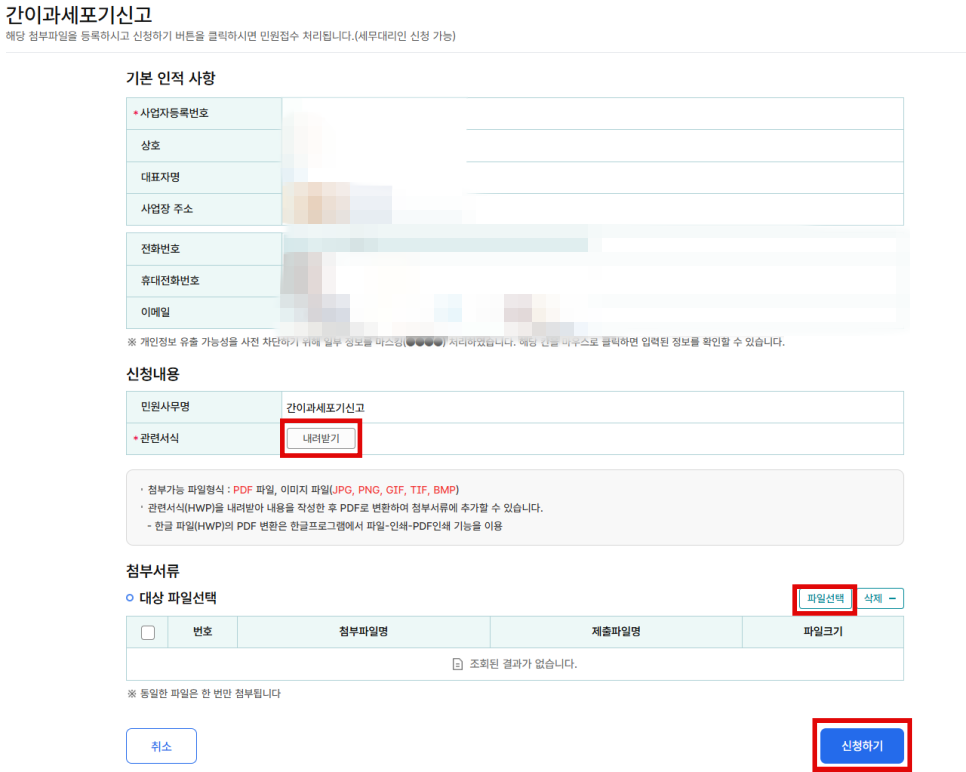
Task: Click the 상호 value field
Action: coord(592,145)
